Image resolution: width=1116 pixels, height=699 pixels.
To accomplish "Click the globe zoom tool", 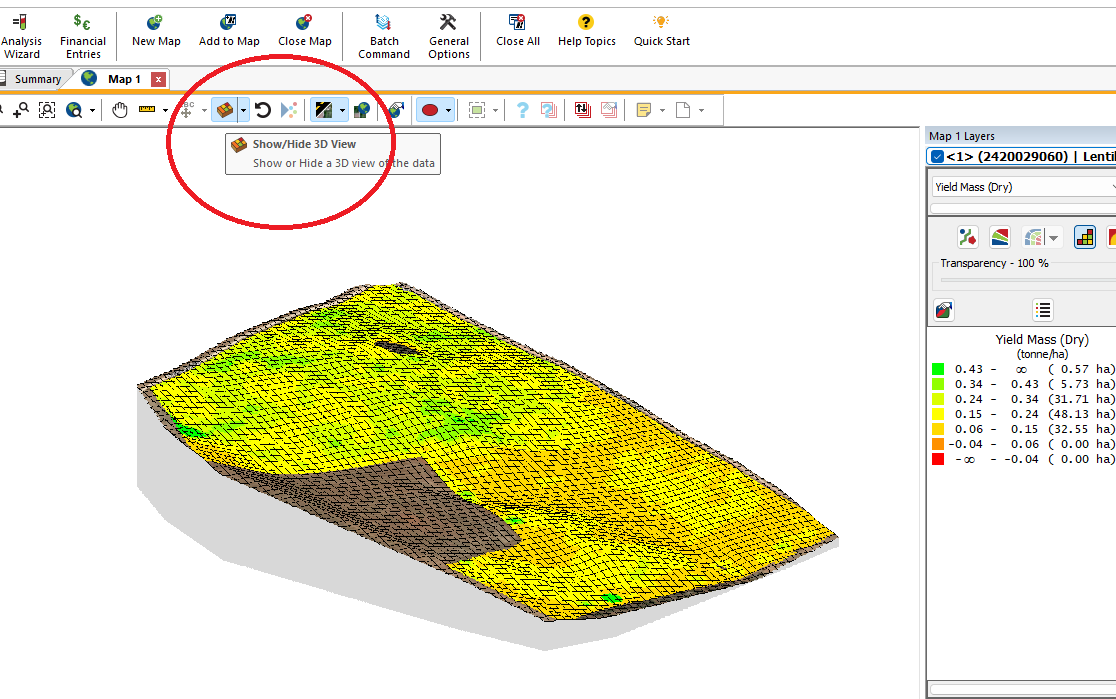I will pyautogui.click(x=74, y=110).
